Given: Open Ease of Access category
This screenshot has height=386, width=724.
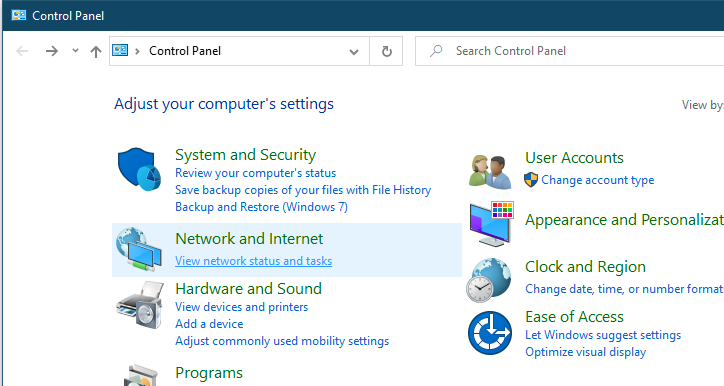Looking at the screenshot, I should pos(574,317).
